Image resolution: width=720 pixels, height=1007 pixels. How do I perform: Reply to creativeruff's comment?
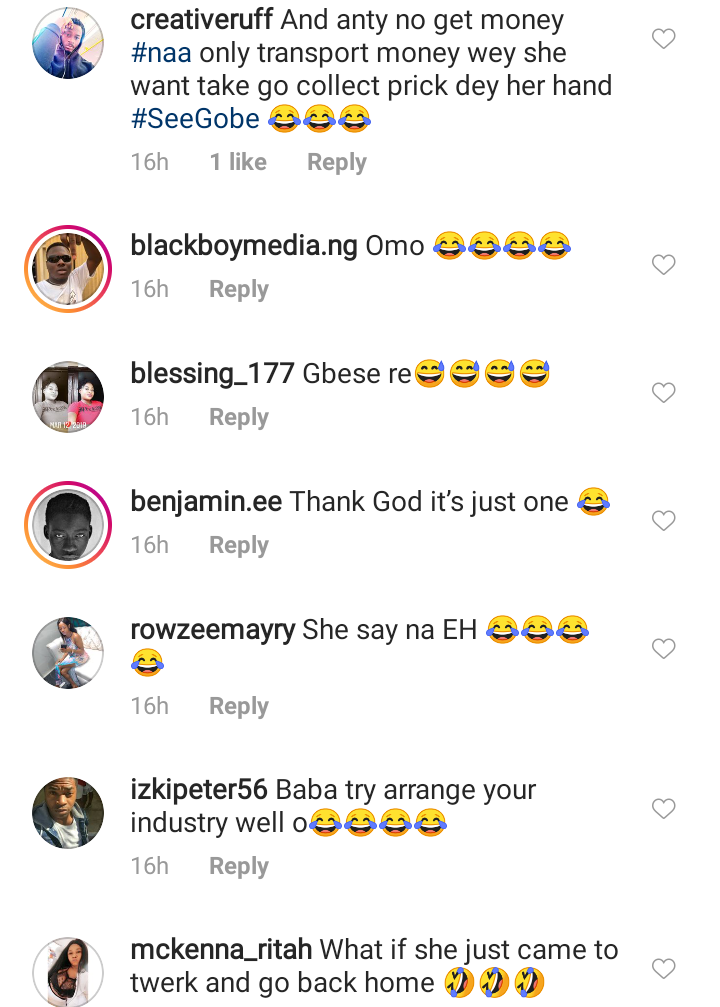pyautogui.click(x=336, y=162)
